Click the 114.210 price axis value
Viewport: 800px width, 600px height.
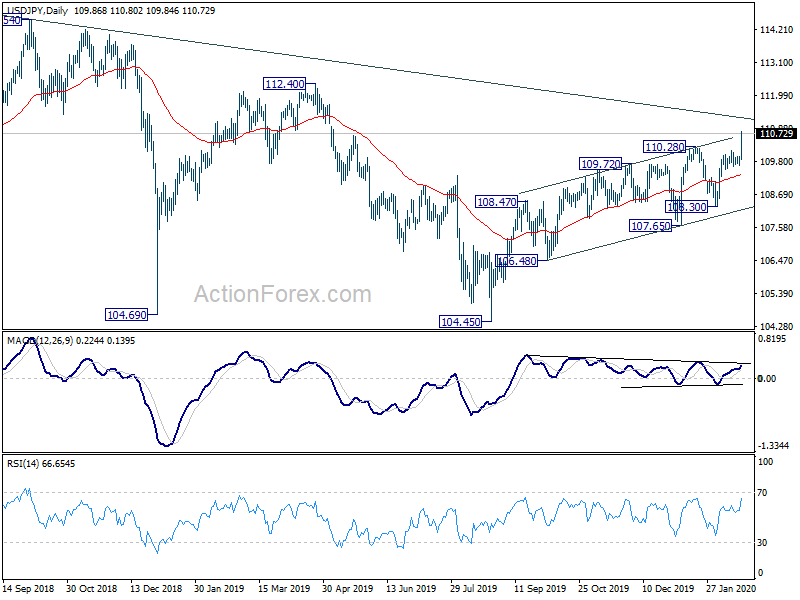tap(777, 30)
